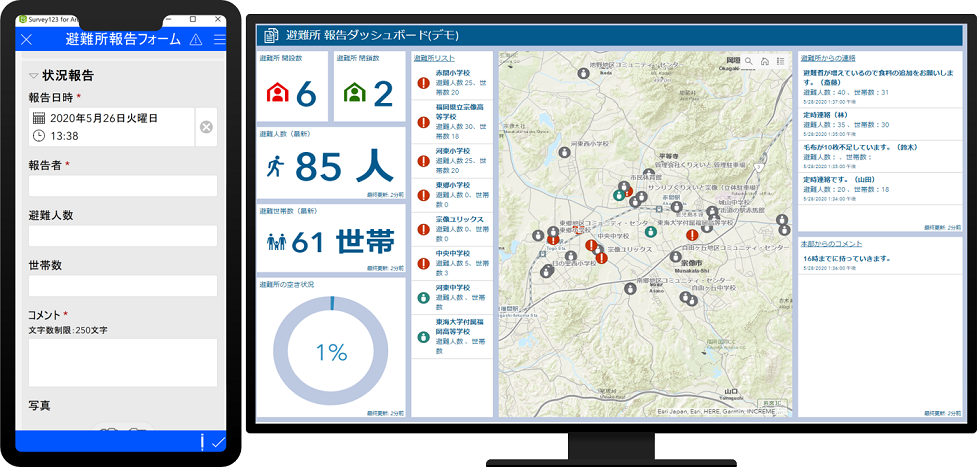Open the 避難所からの連絡 heading link

pos(828,57)
